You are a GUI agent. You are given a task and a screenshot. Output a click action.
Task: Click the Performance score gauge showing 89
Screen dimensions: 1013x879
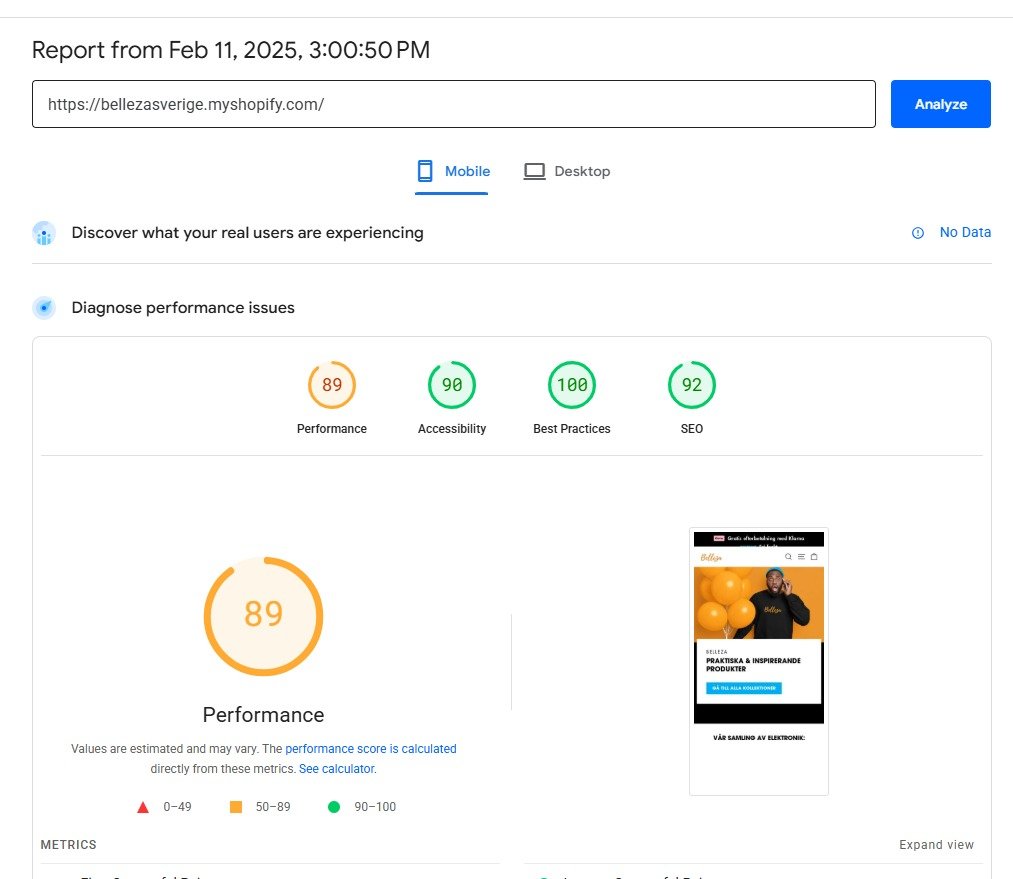(x=331, y=384)
